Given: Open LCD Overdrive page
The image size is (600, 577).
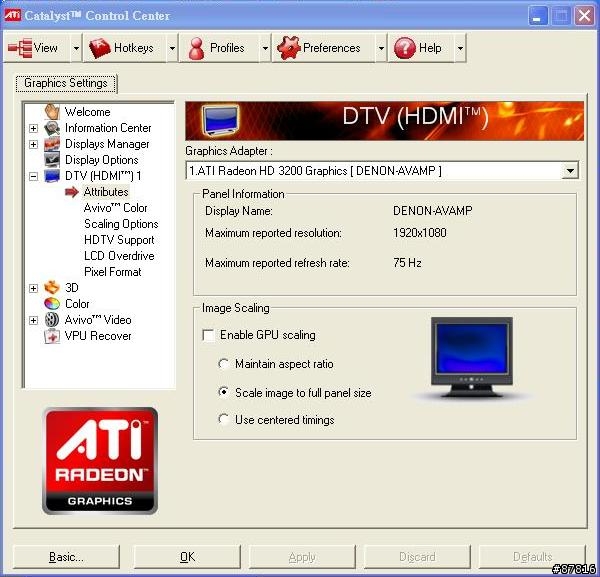Looking at the screenshot, I should coord(119,256).
